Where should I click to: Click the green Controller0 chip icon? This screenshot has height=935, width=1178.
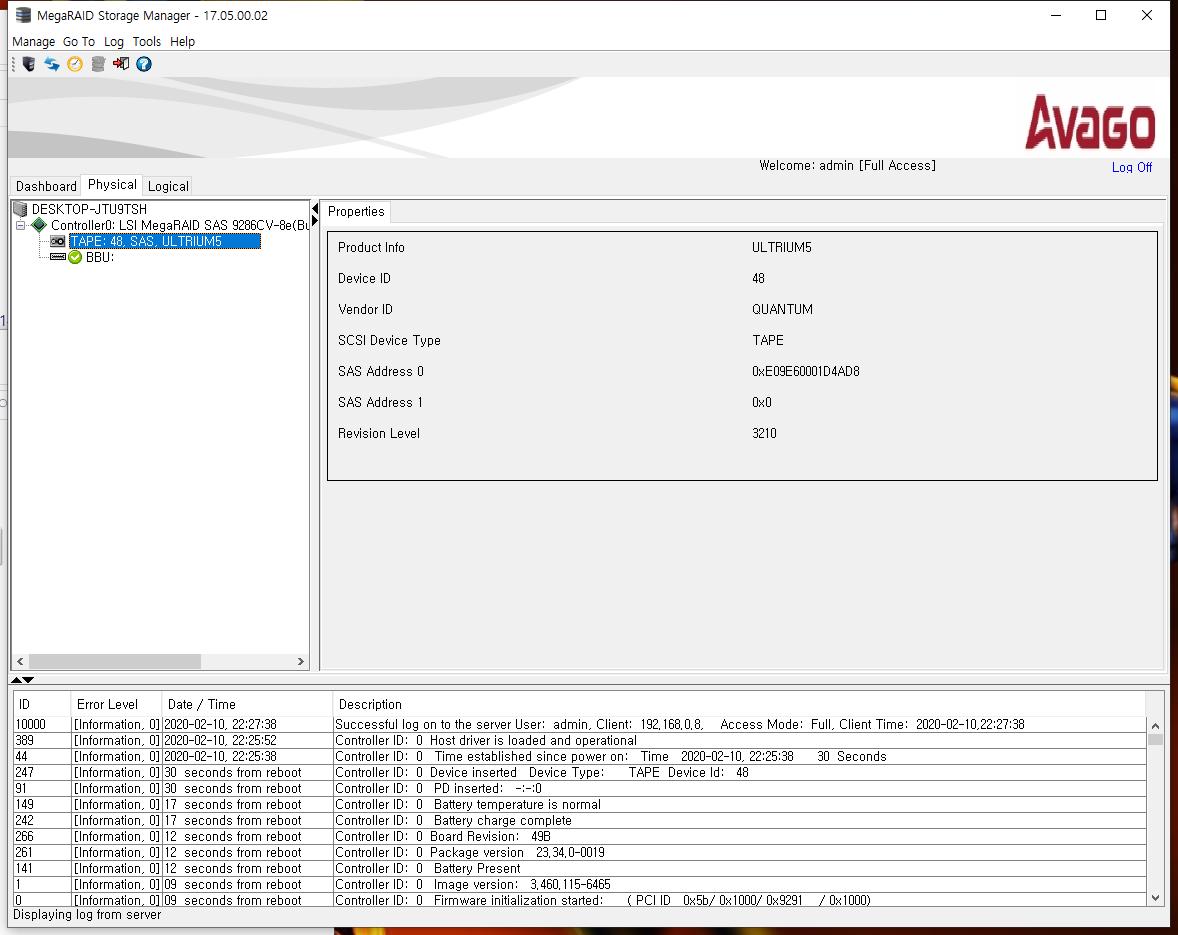point(39,225)
